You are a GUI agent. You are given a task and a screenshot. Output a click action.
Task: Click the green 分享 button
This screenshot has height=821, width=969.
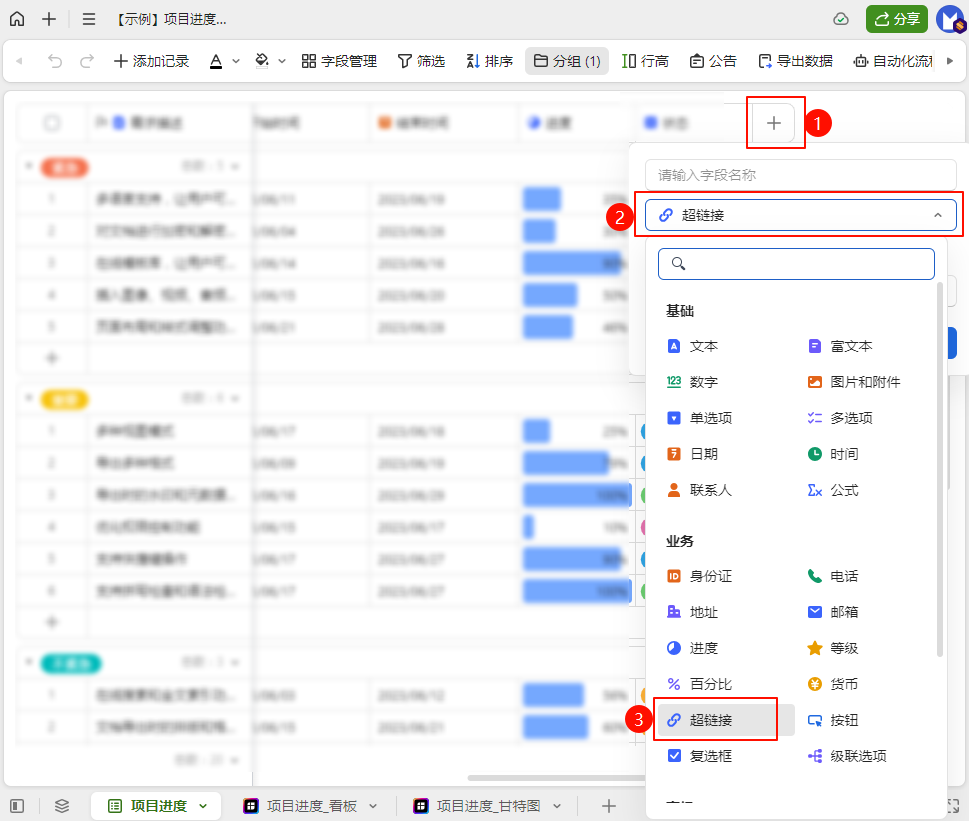point(897,19)
